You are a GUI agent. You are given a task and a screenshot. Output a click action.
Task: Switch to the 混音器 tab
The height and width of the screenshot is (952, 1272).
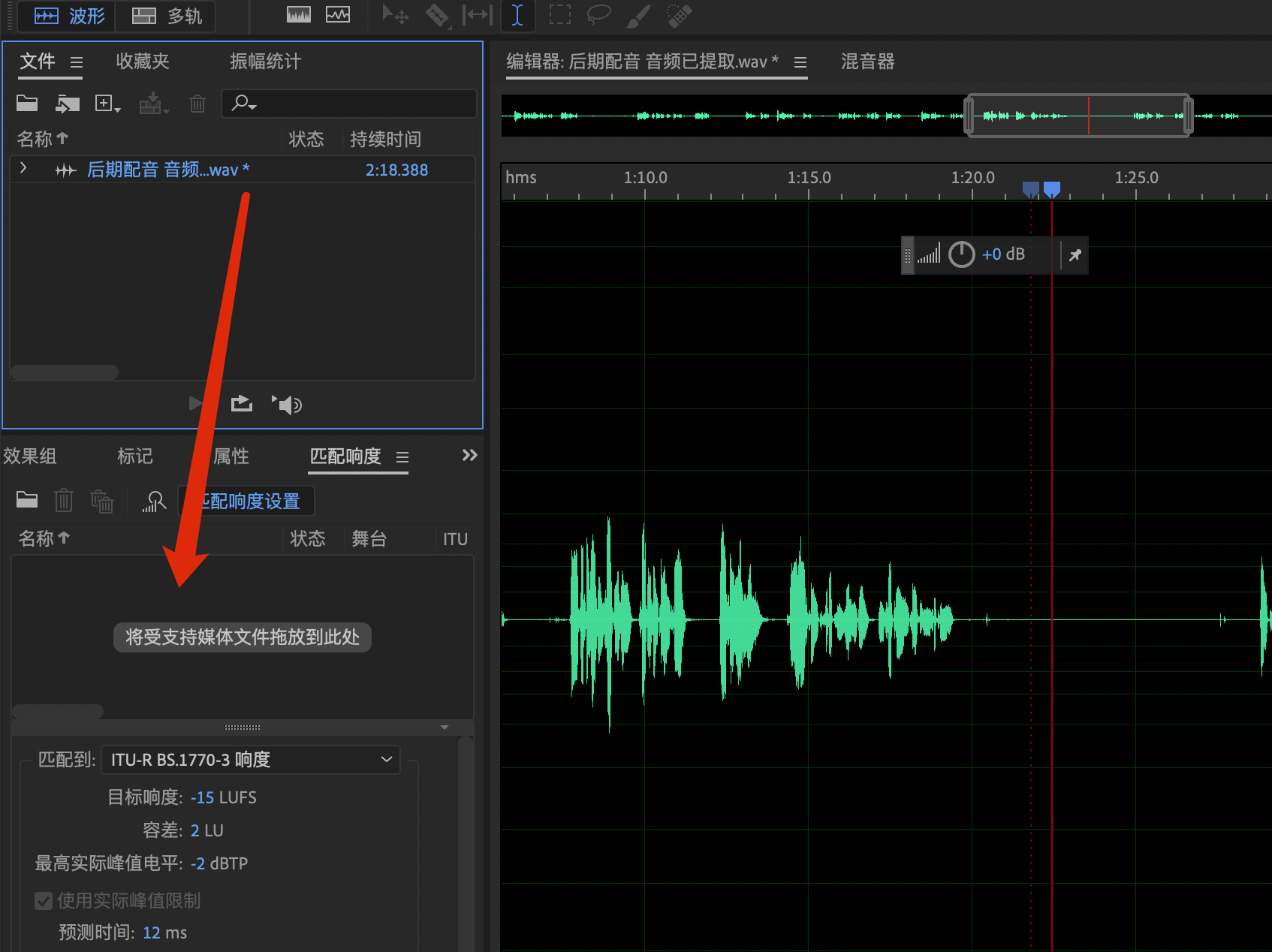(868, 62)
